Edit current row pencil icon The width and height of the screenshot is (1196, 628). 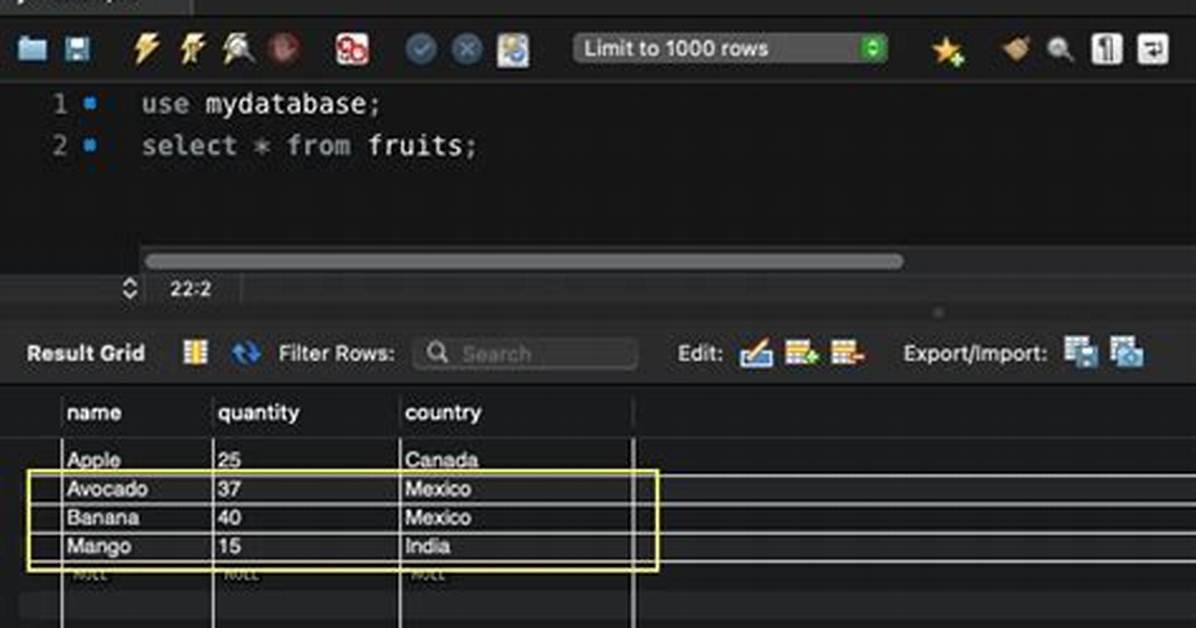(x=756, y=353)
